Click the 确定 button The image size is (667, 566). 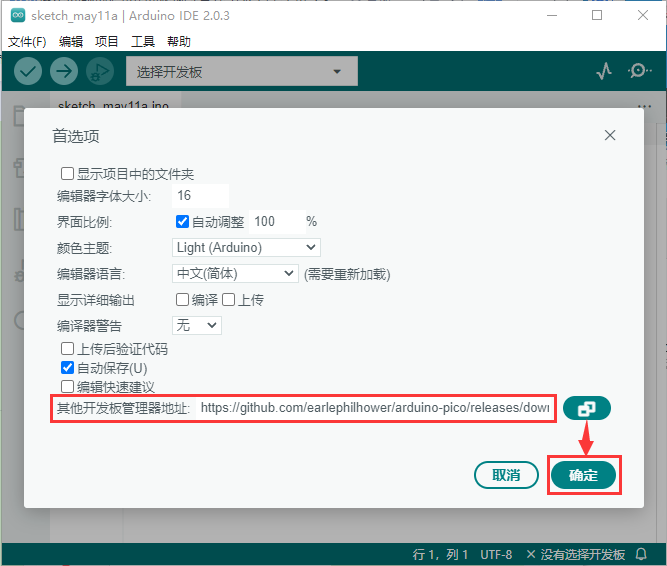[x=584, y=475]
